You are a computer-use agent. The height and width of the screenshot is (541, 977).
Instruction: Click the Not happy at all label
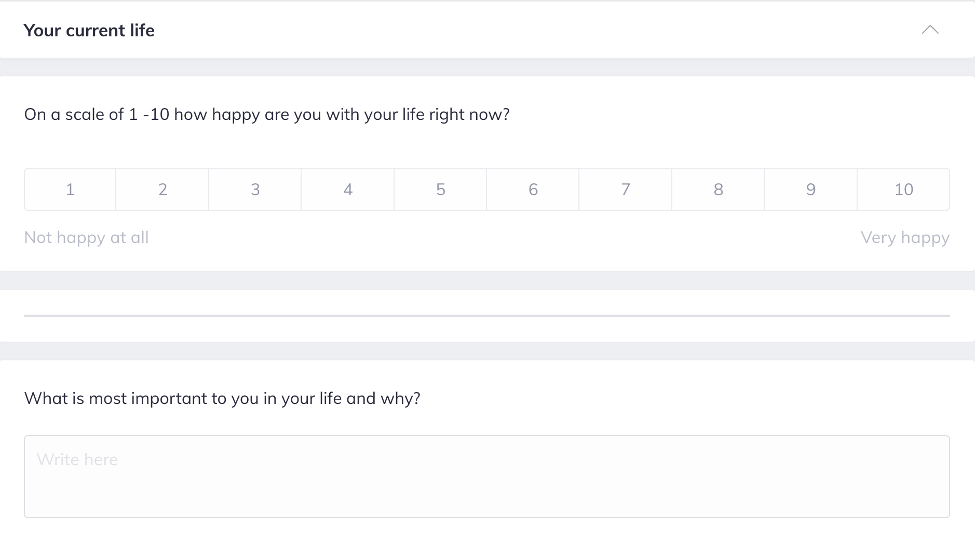tap(86, 238)
